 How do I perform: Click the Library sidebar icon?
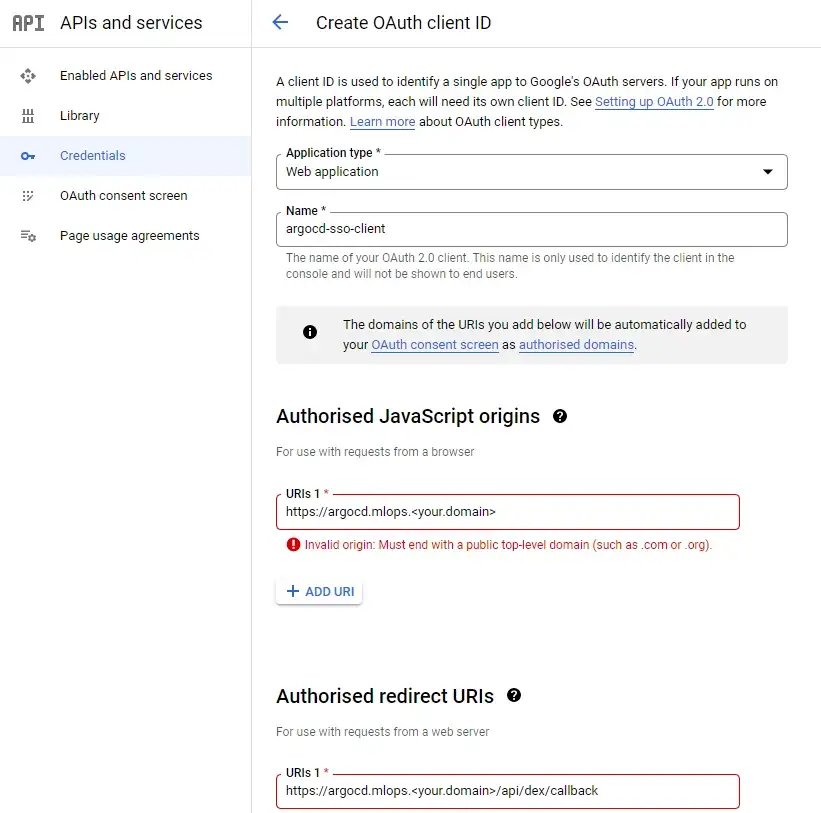pos(28,116)
